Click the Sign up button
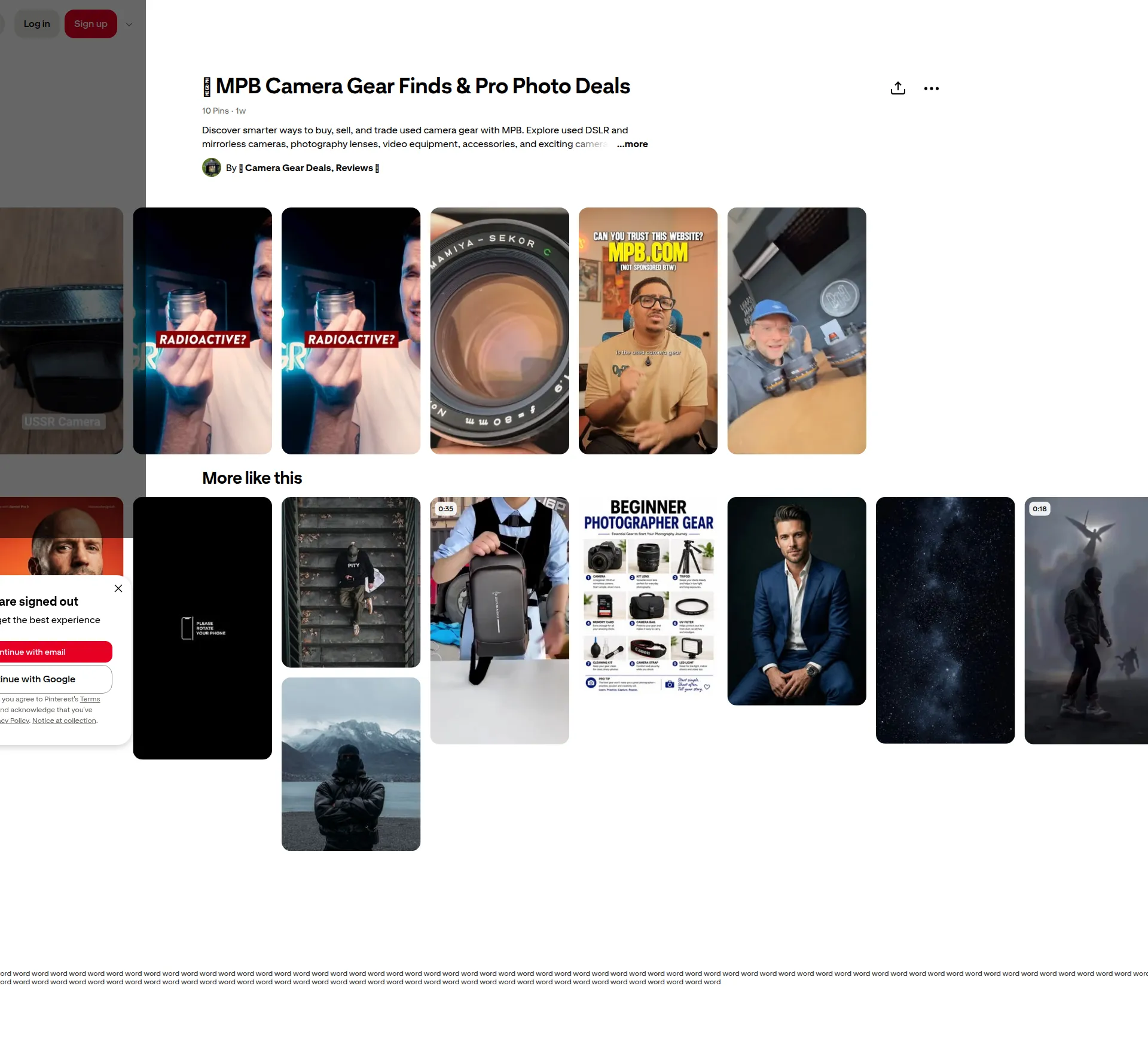The height and width of the screenshot is (1053, 1148). coord(91,24)
